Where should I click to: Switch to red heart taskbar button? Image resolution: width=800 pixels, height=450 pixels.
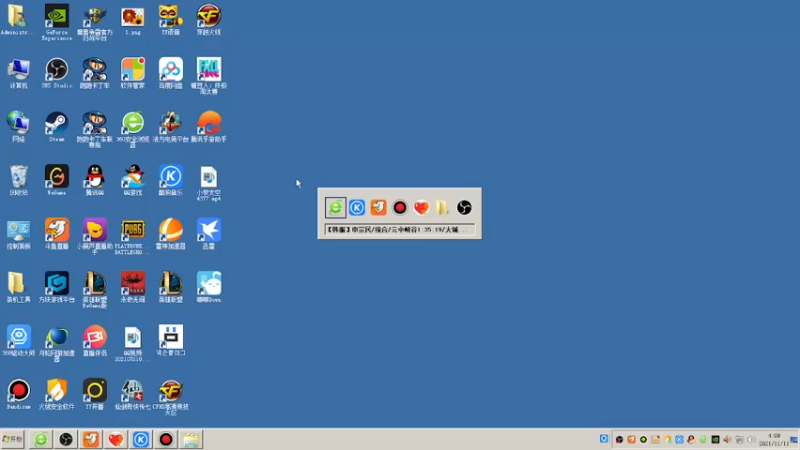(x=116, y=439)
